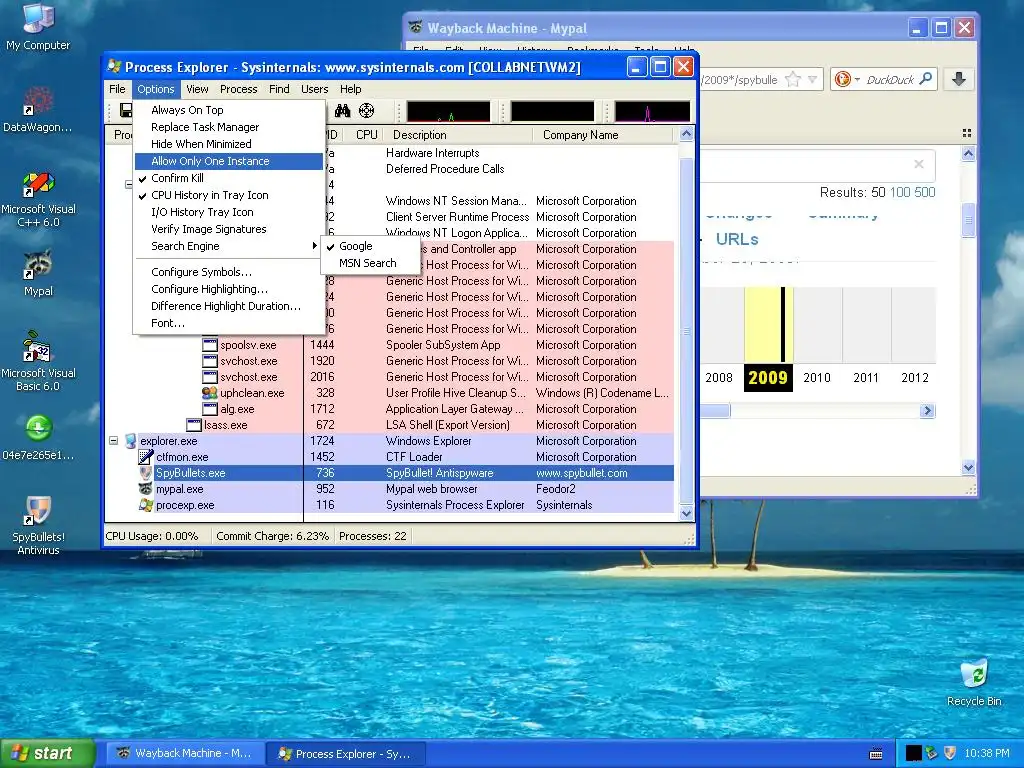This screenshot has height=768, width=1024.
Task: Open Configure Symbols from Options menu
Action: point(229,272)
